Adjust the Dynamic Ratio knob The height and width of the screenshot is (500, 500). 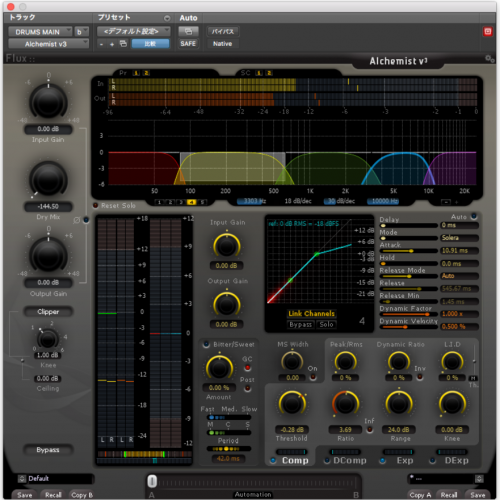pos(399,362)
